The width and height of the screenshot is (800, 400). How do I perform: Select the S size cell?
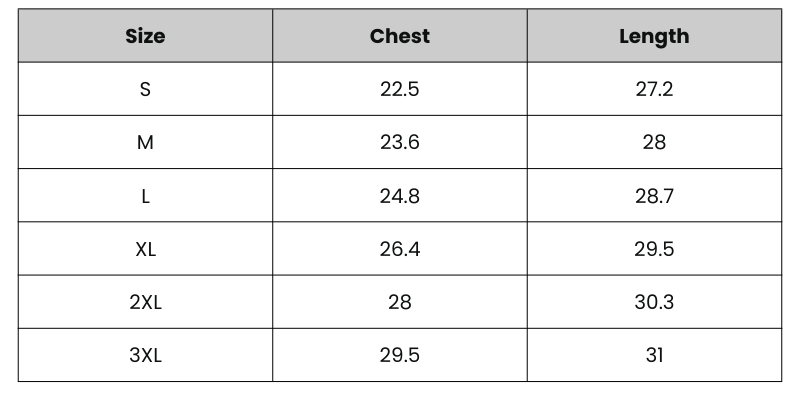145,89
